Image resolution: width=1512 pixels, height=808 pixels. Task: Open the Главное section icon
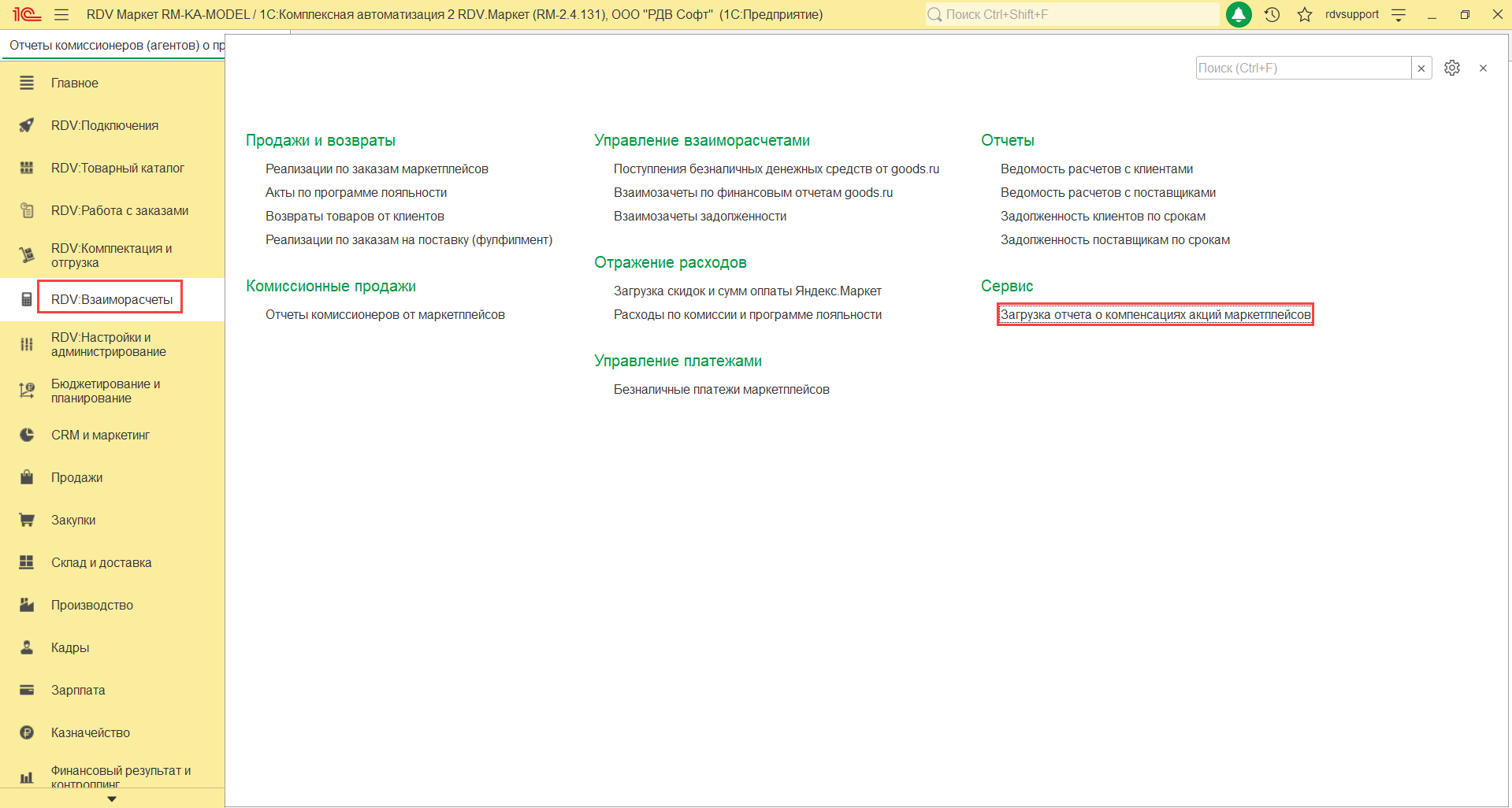[27, 83]
